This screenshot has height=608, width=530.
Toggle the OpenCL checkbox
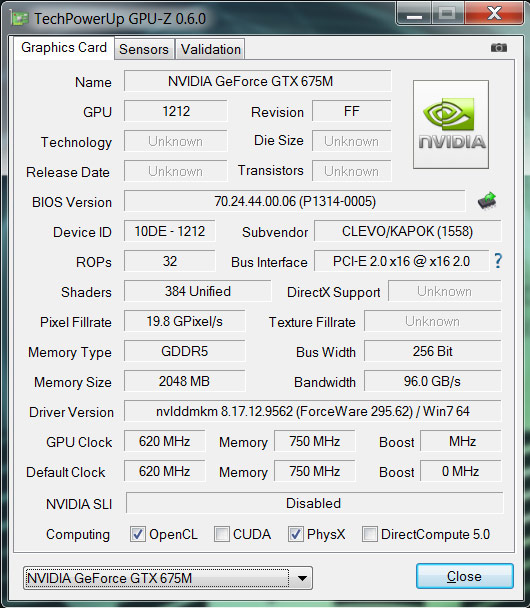pyautogui.click(x=138, y=534)
